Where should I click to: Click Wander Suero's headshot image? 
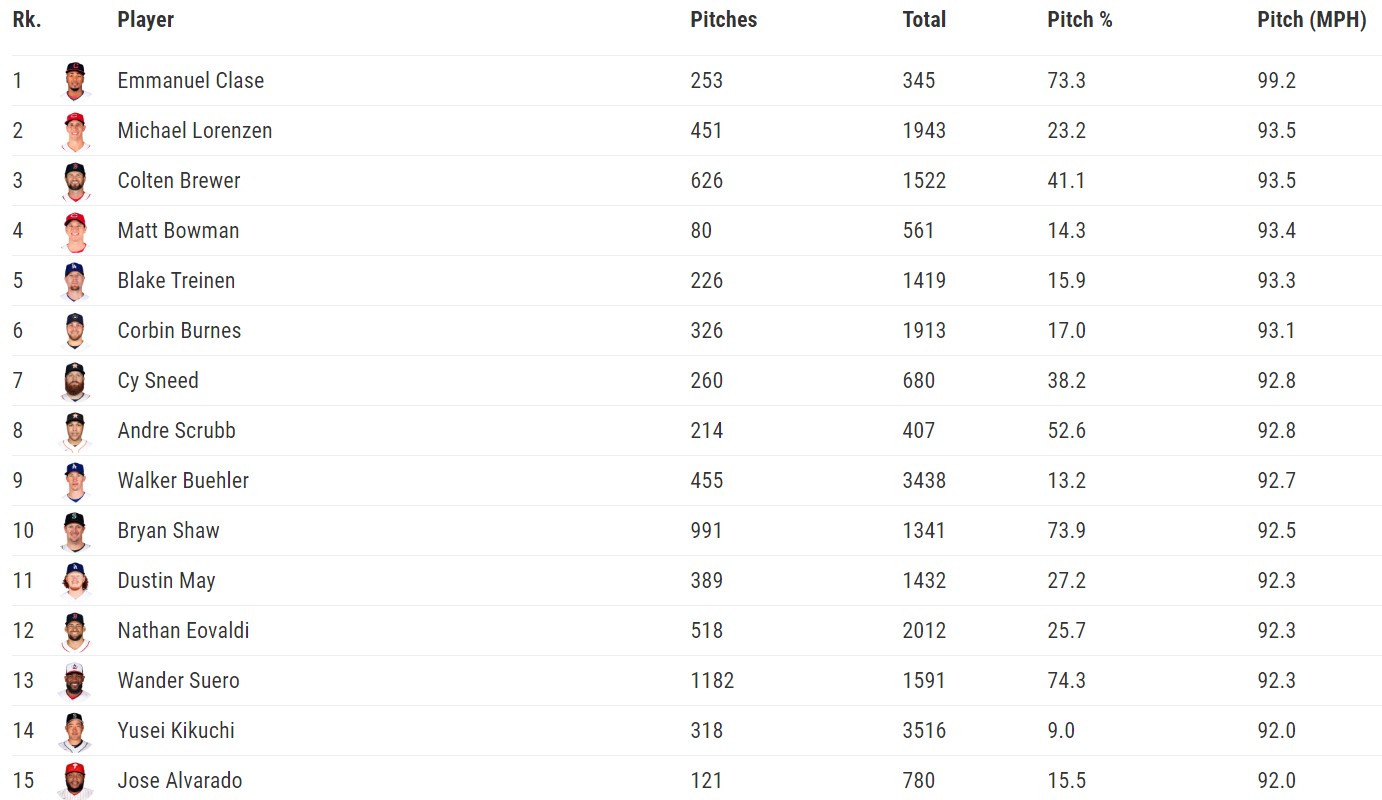click(x=75, y=681)
